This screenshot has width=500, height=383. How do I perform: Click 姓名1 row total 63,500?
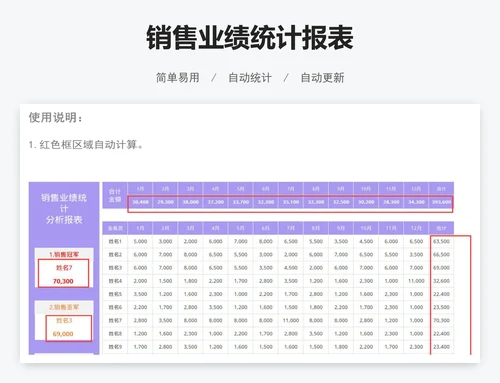tap(441, 241)
